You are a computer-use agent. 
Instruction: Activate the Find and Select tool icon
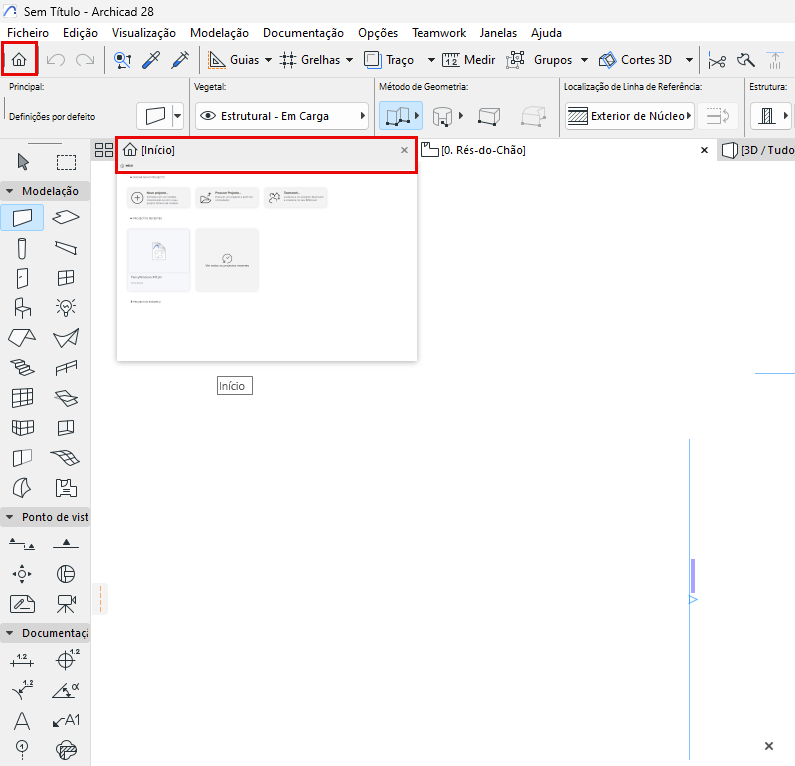coord(123,60)
